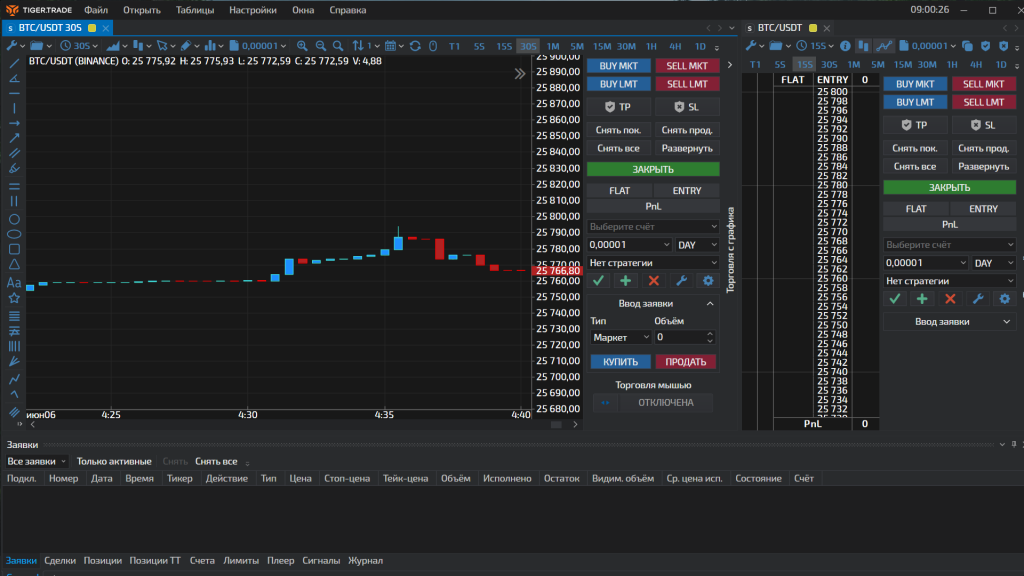The width and height of the screenshot is (1024, 576).
Task: Switch to the Позиции tab
Action: coord(102,561)
